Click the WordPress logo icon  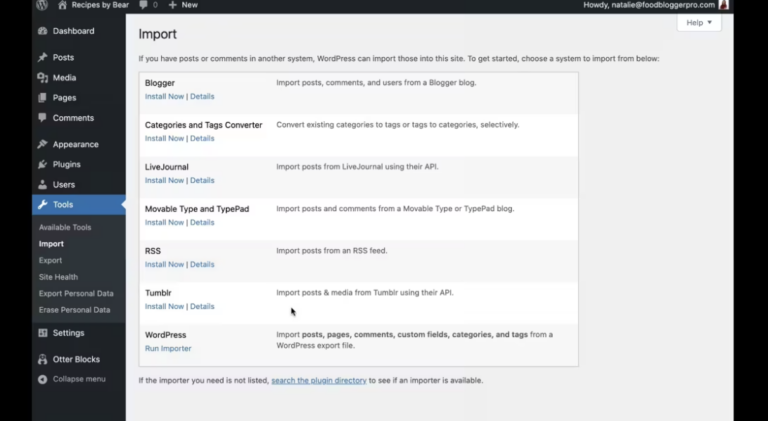pyautogui.click(x=42, y=5)
